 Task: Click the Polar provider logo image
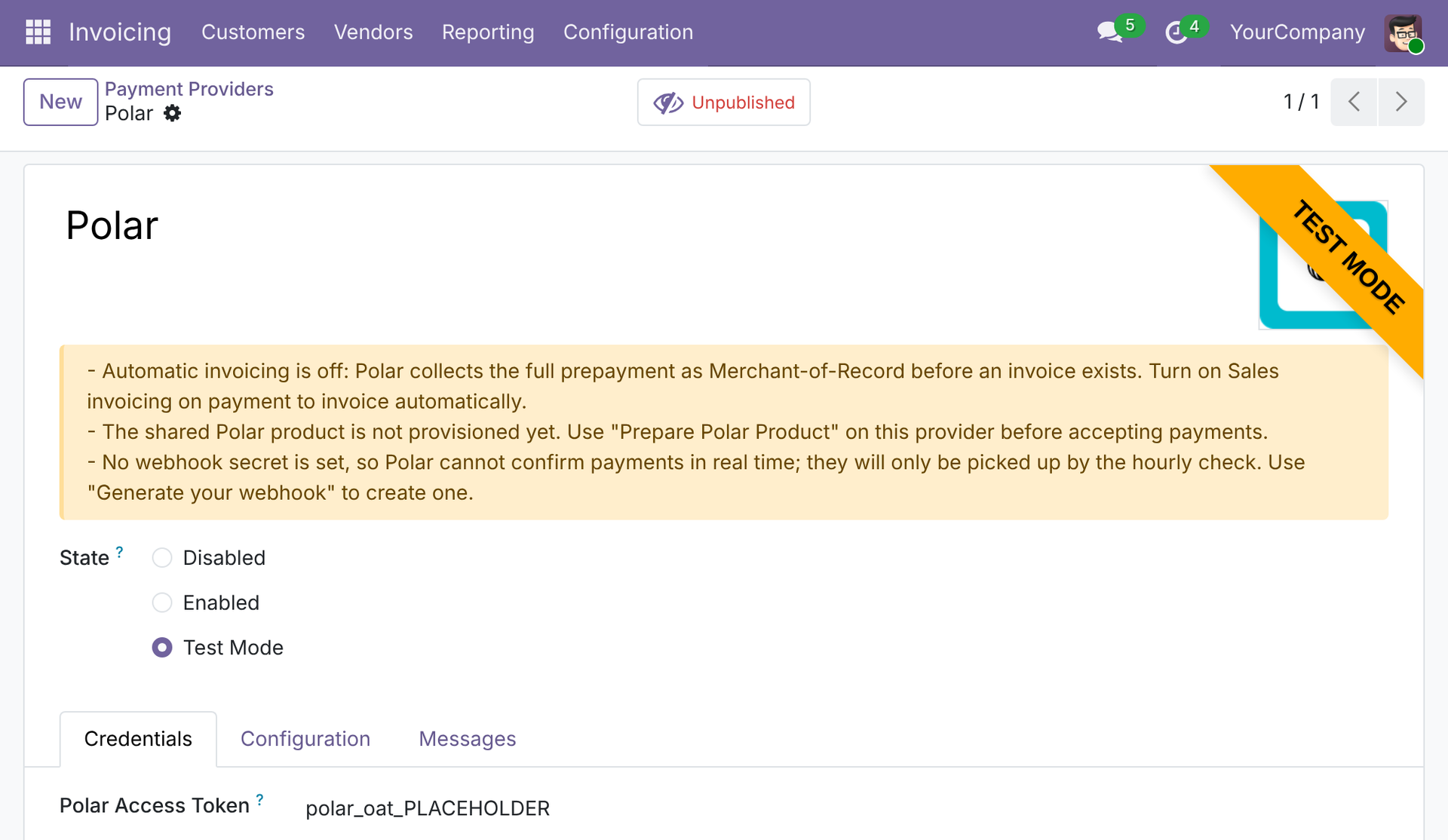coord(1323,265)
